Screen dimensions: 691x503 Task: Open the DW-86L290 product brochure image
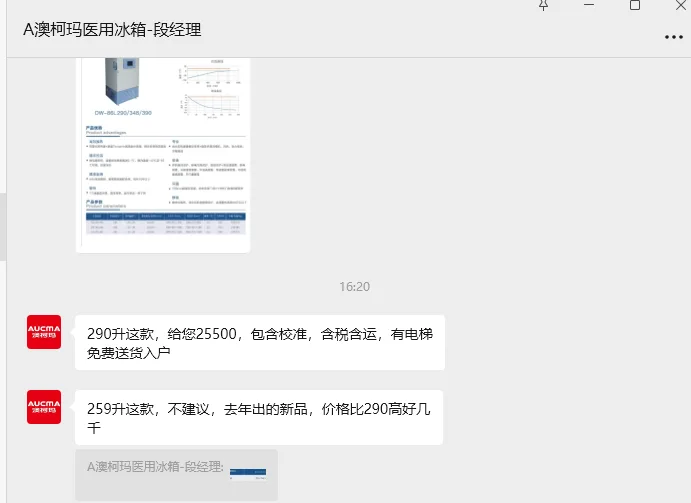click(163, 155)
